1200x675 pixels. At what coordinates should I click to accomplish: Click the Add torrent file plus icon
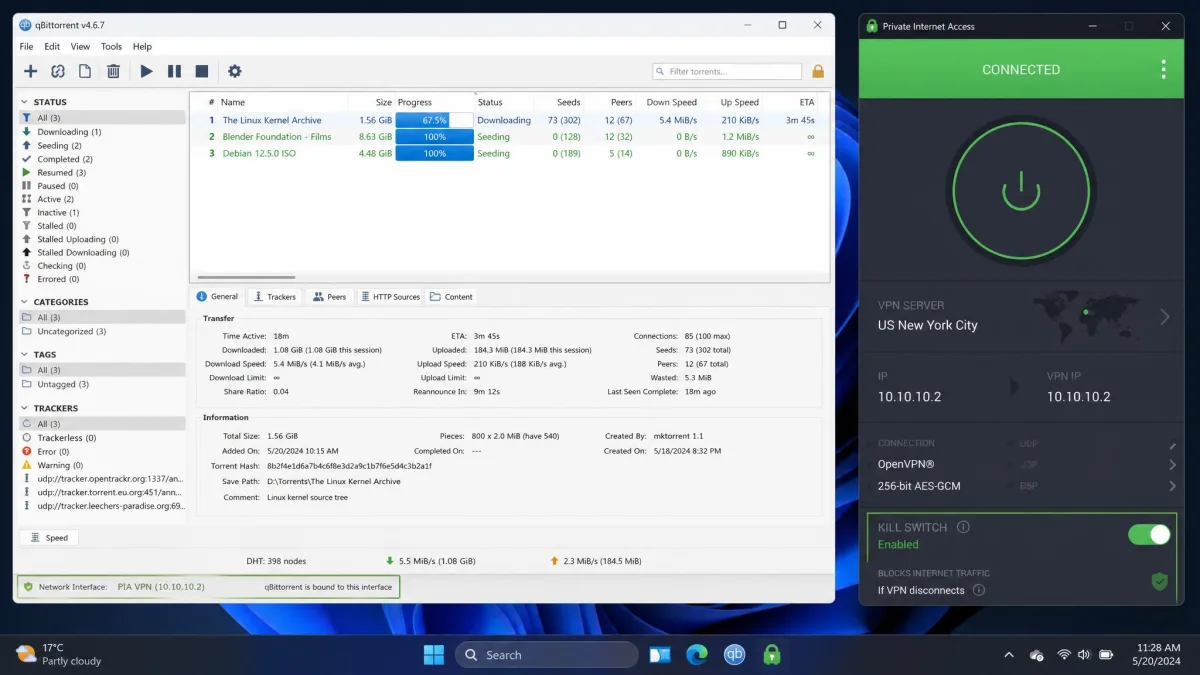30,71
